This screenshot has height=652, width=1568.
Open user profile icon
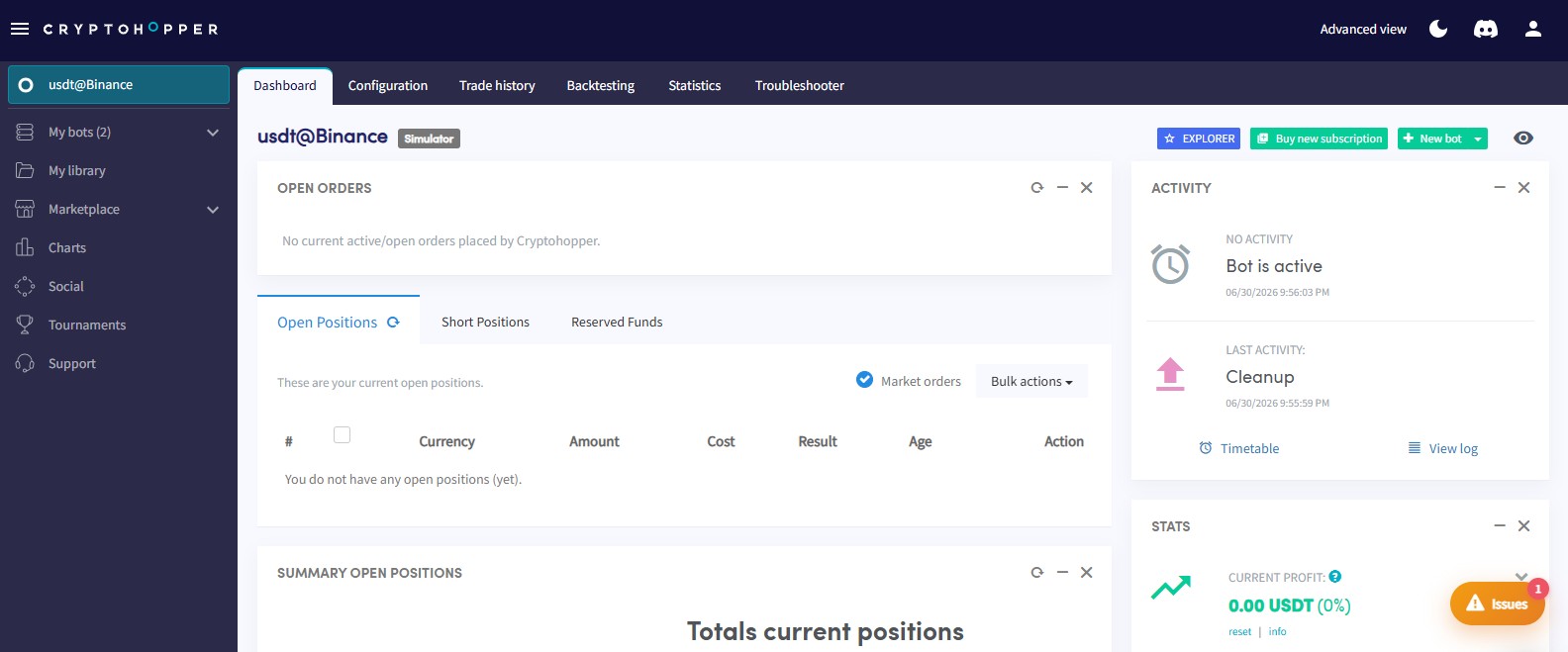click(x=1533, y=29)
